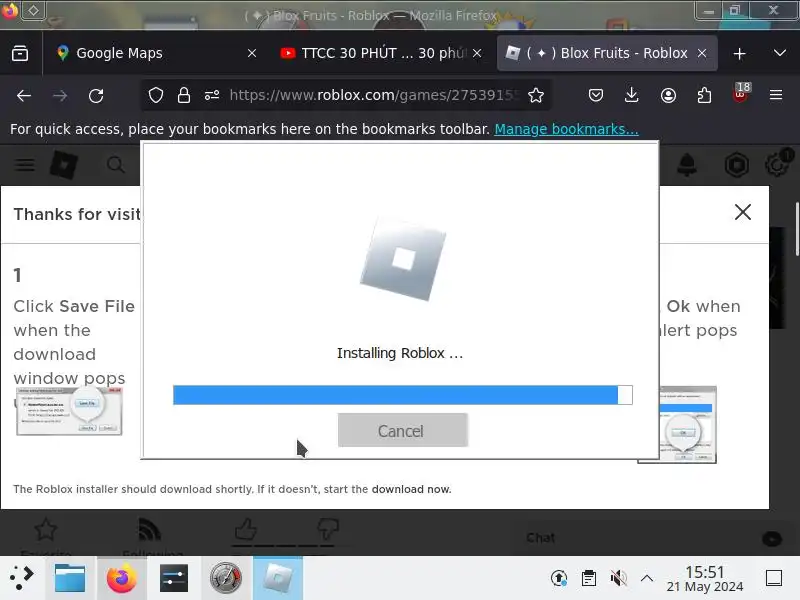Select the Blox Fruits - Roblox tab
Image resolution: width=800 pixels, height=600 pixels.
607,53
